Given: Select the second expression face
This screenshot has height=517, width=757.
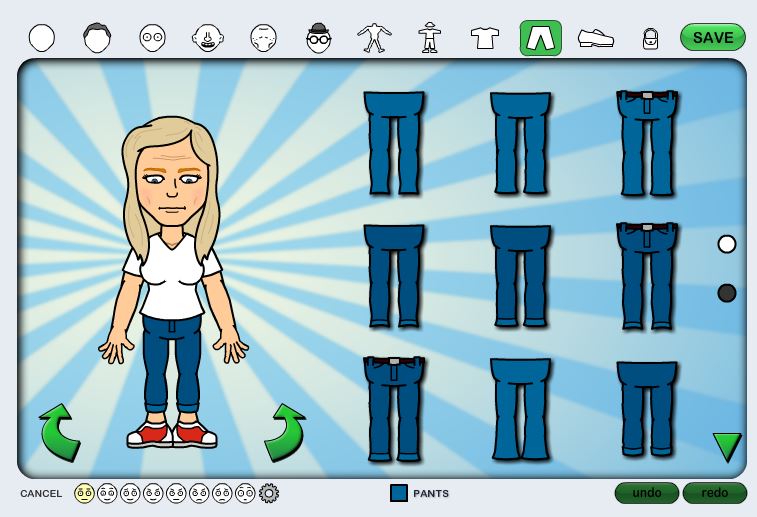Looking at the screenshot, I should [x=107, y=493].
